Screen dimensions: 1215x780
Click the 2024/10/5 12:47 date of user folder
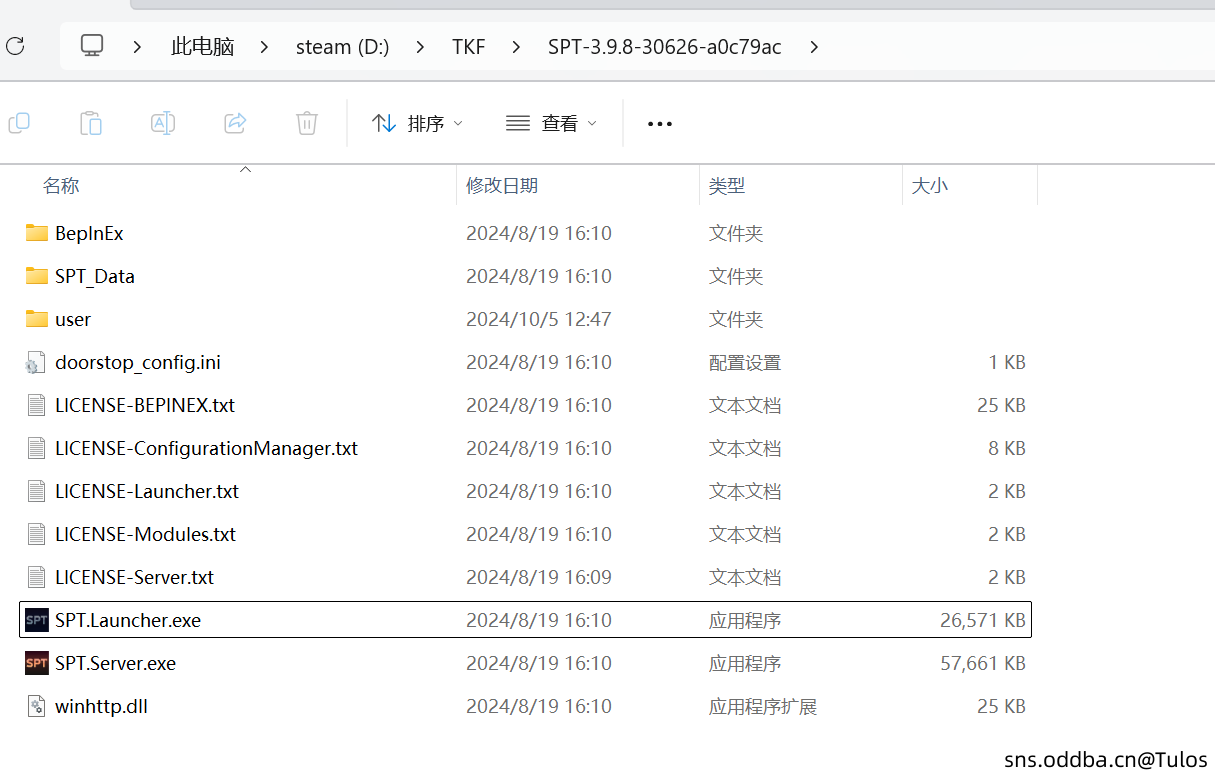pyautogui.click(x=539, y=319)
